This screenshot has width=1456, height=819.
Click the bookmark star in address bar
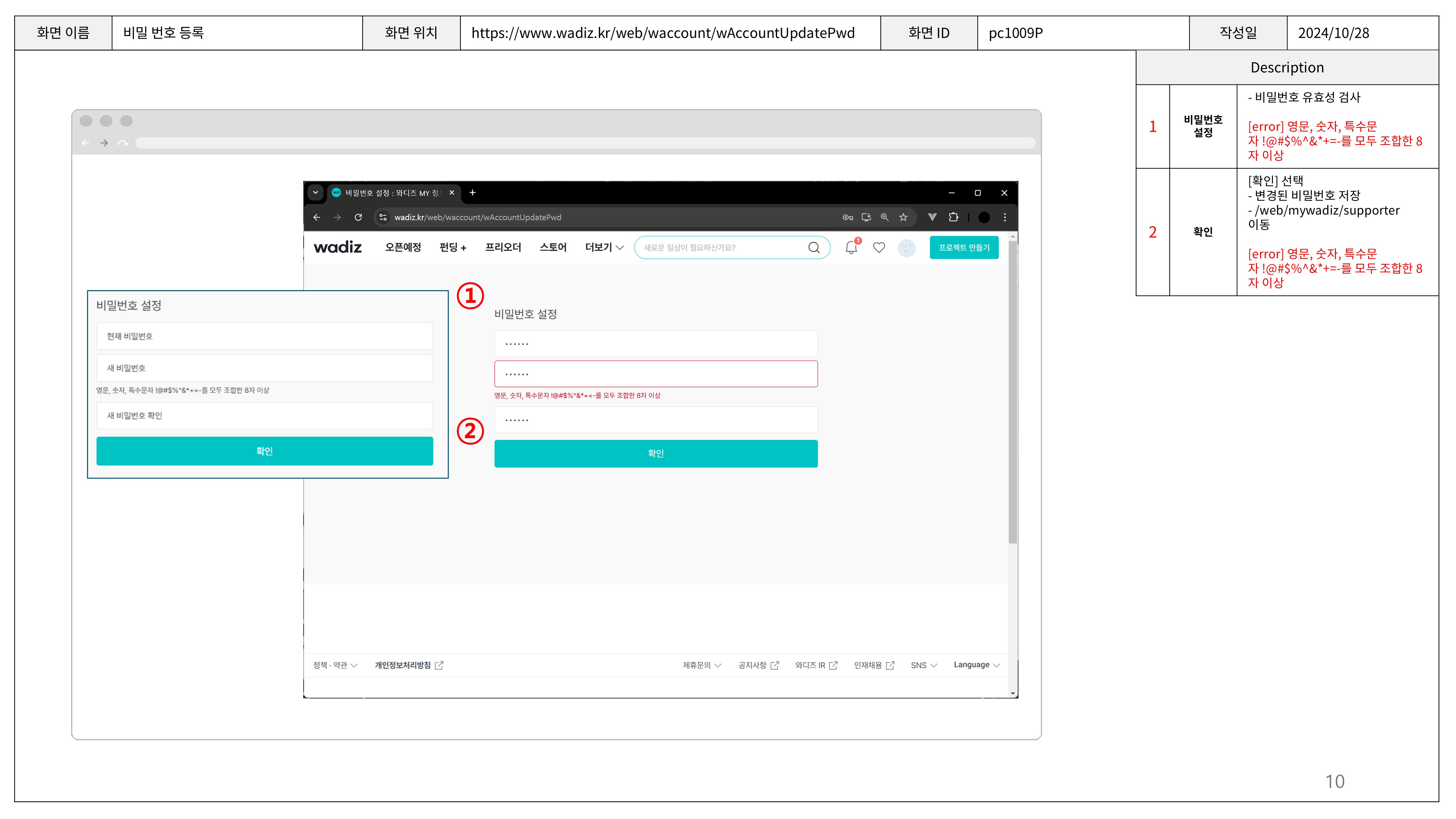pos(903,217)
